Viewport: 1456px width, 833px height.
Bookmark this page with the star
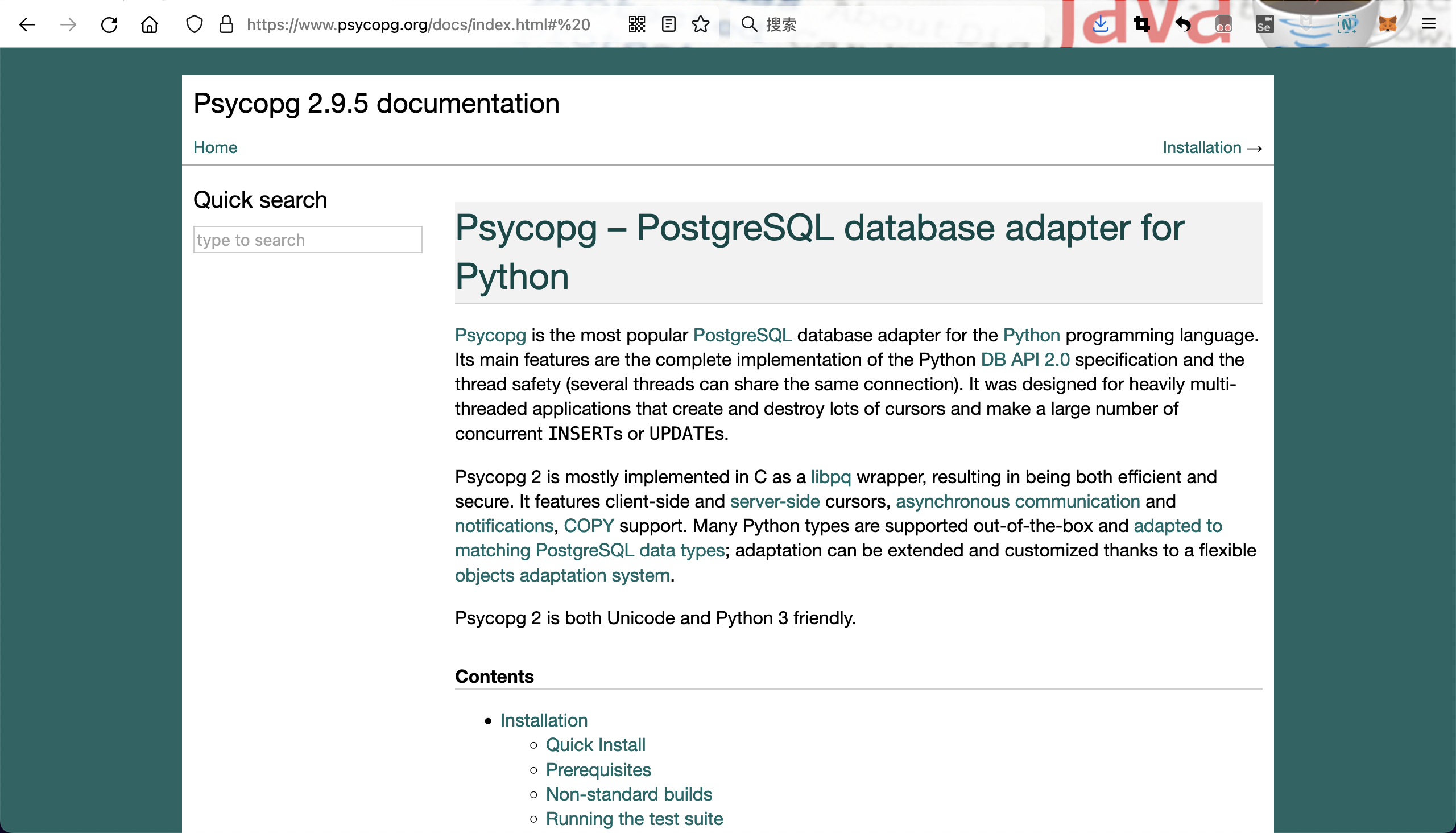(x=701, y=24)
